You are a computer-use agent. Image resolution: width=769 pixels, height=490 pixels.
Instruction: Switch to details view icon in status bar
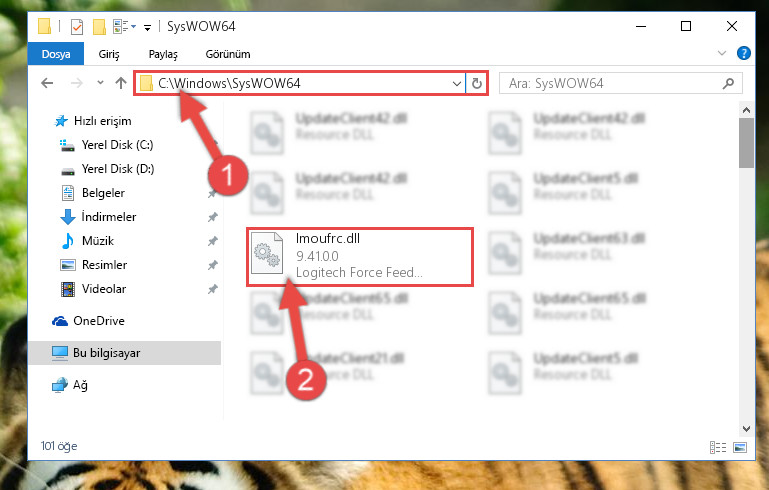click(718, 447)
